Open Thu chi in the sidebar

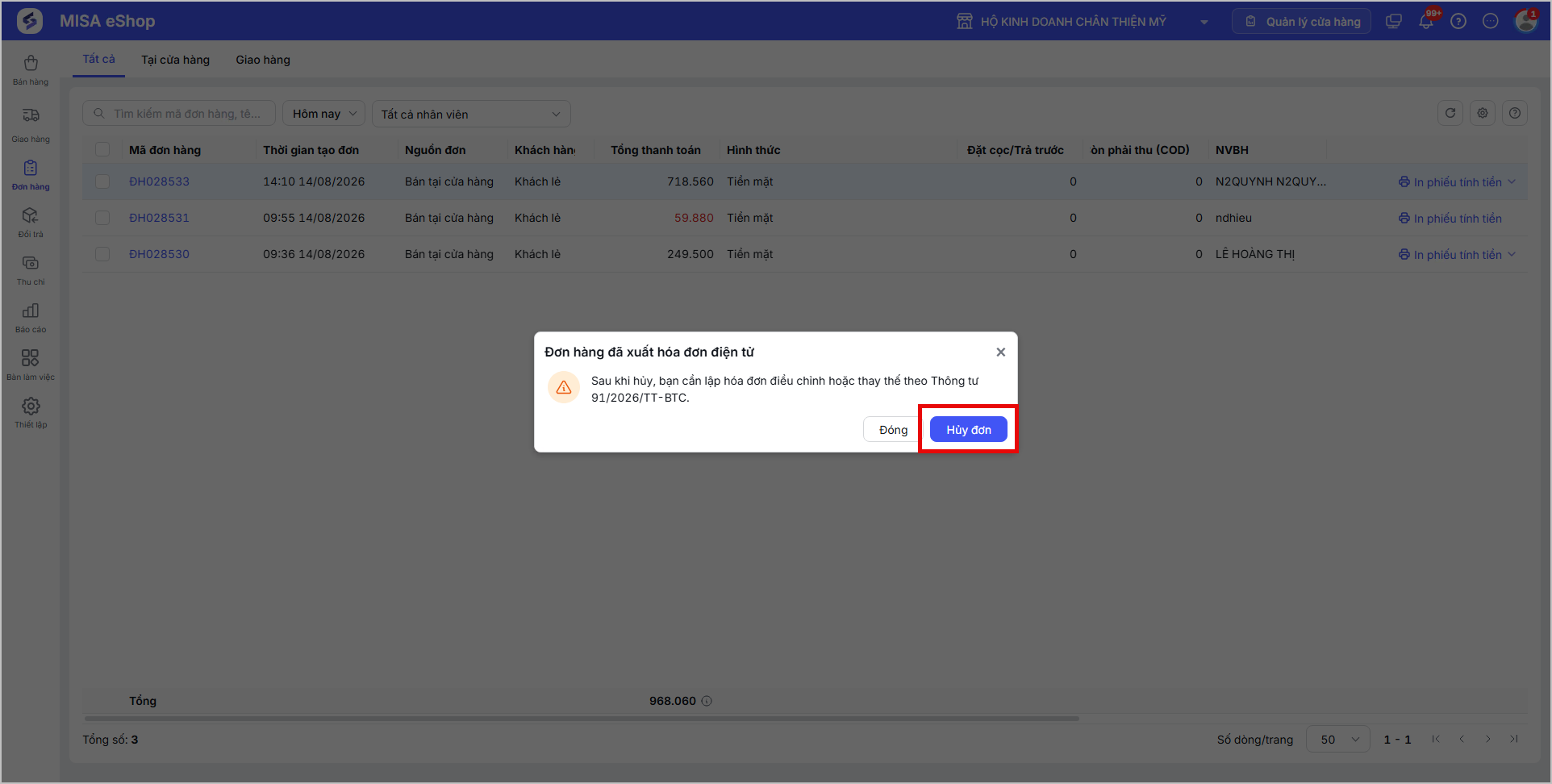31,270
